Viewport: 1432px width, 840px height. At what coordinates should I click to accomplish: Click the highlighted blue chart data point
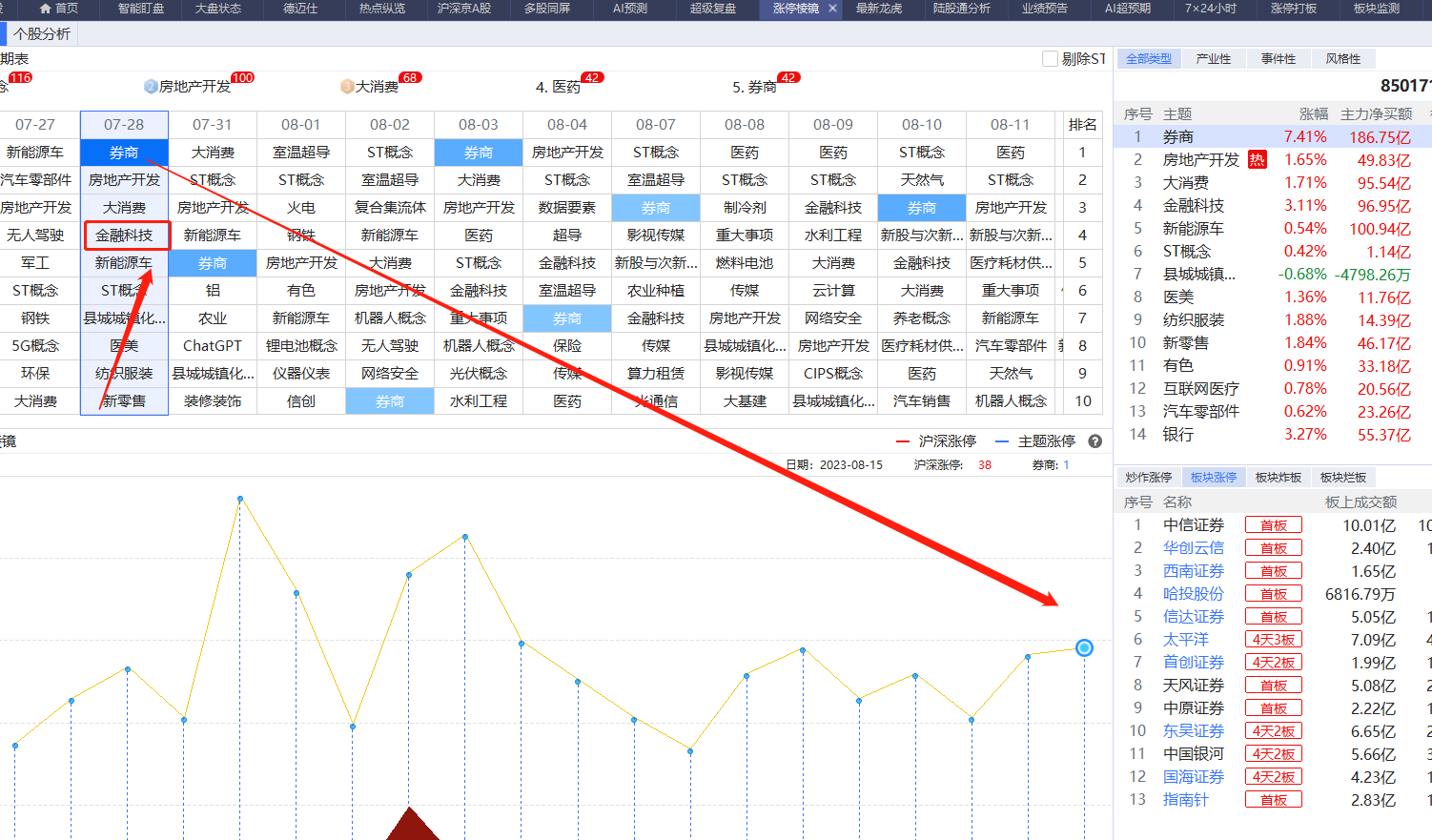click(x=1084, y=648)
